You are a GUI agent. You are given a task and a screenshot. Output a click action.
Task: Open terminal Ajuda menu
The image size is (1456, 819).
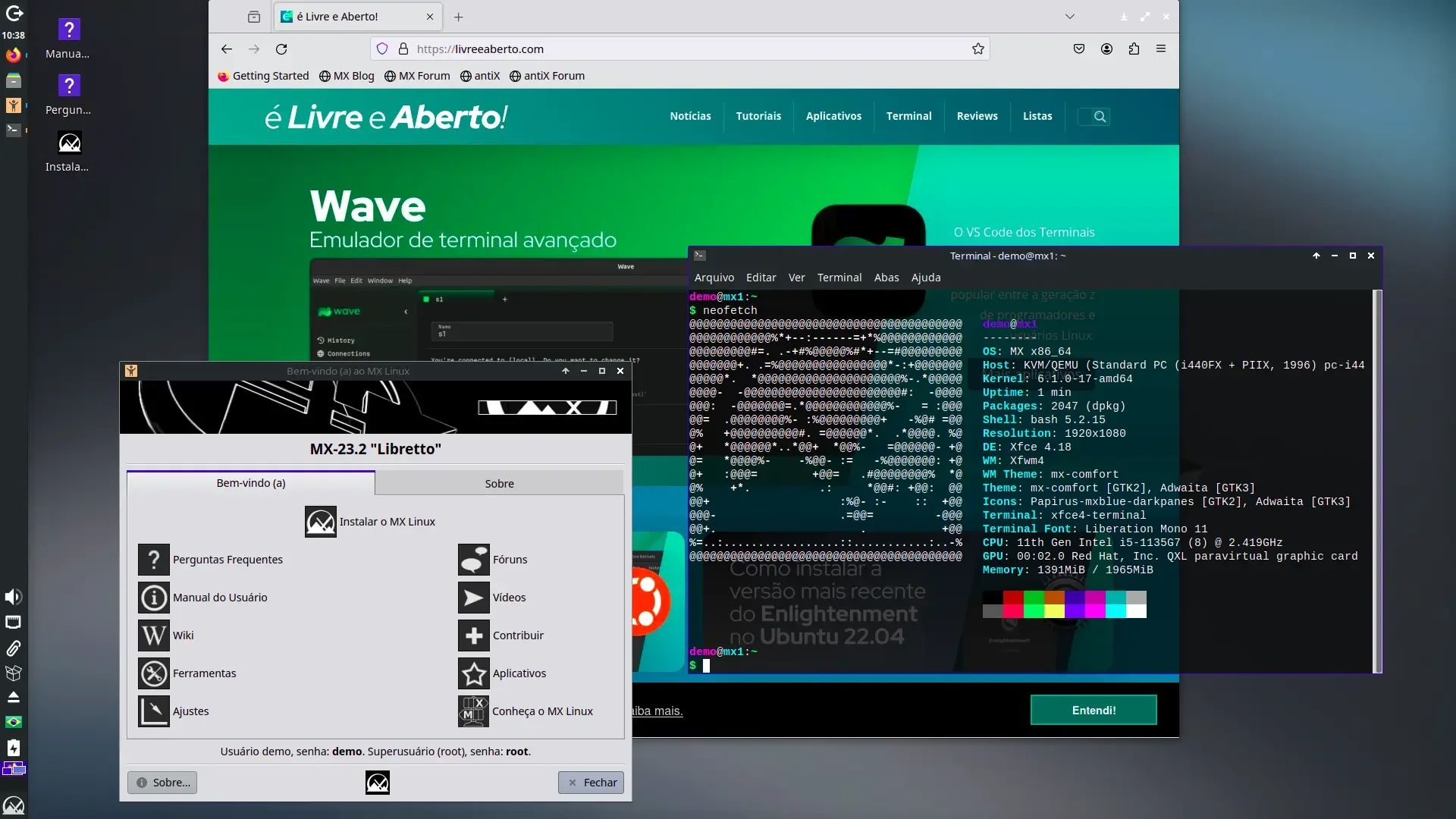926,278
